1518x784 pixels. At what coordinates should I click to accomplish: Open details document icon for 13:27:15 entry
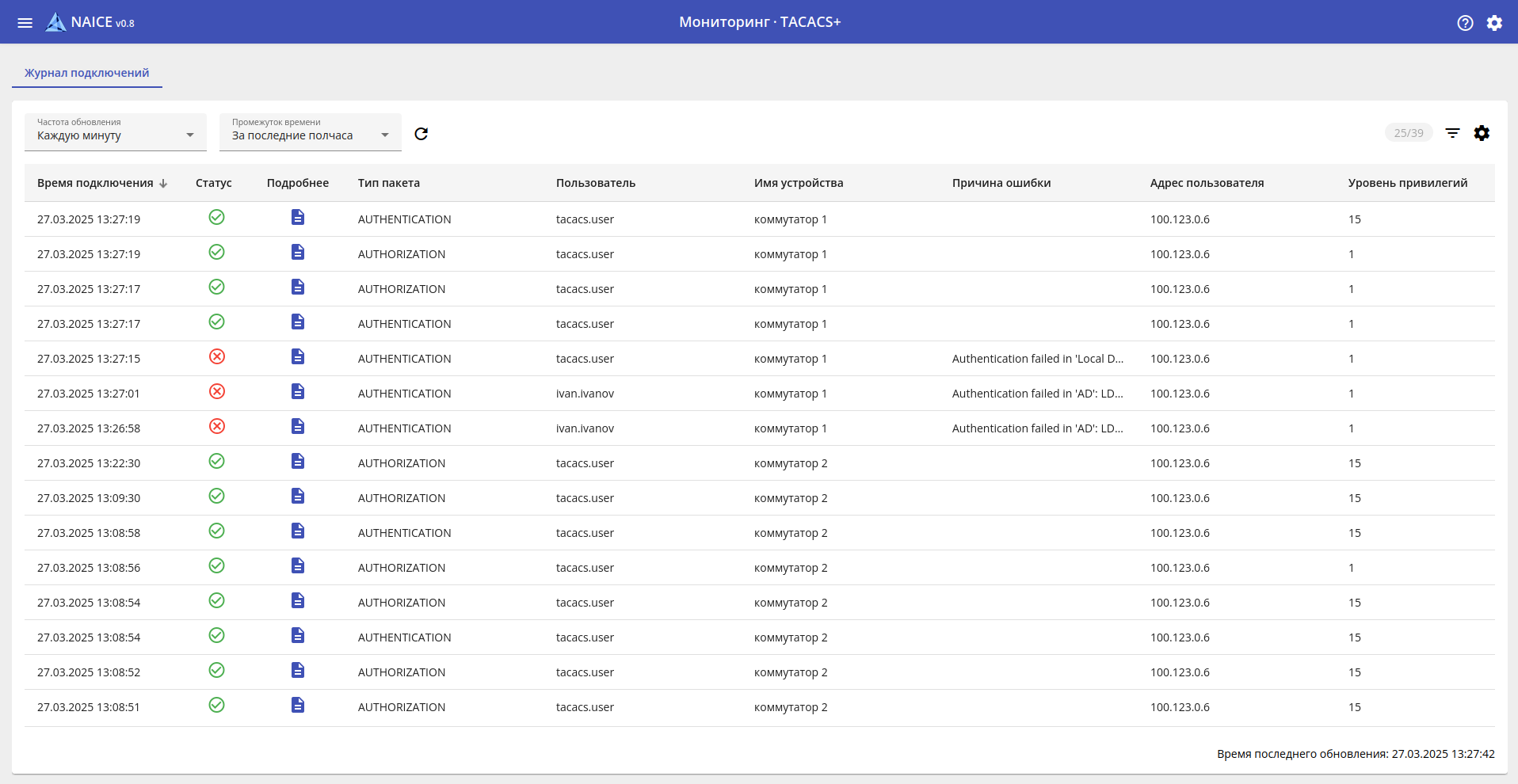298,357
